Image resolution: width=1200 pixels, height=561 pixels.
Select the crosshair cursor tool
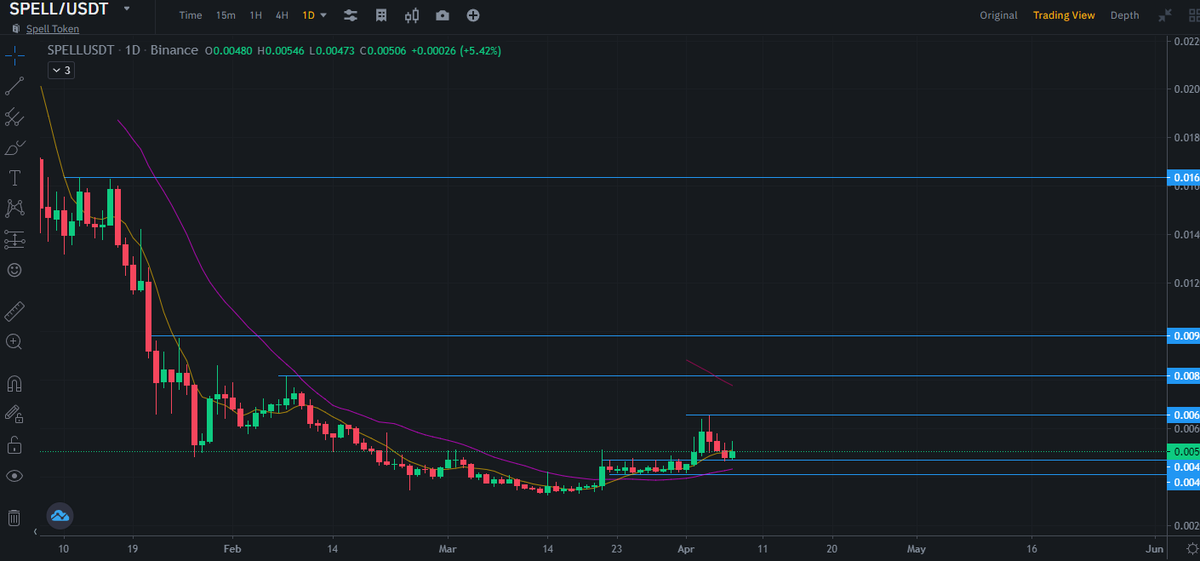14,54
